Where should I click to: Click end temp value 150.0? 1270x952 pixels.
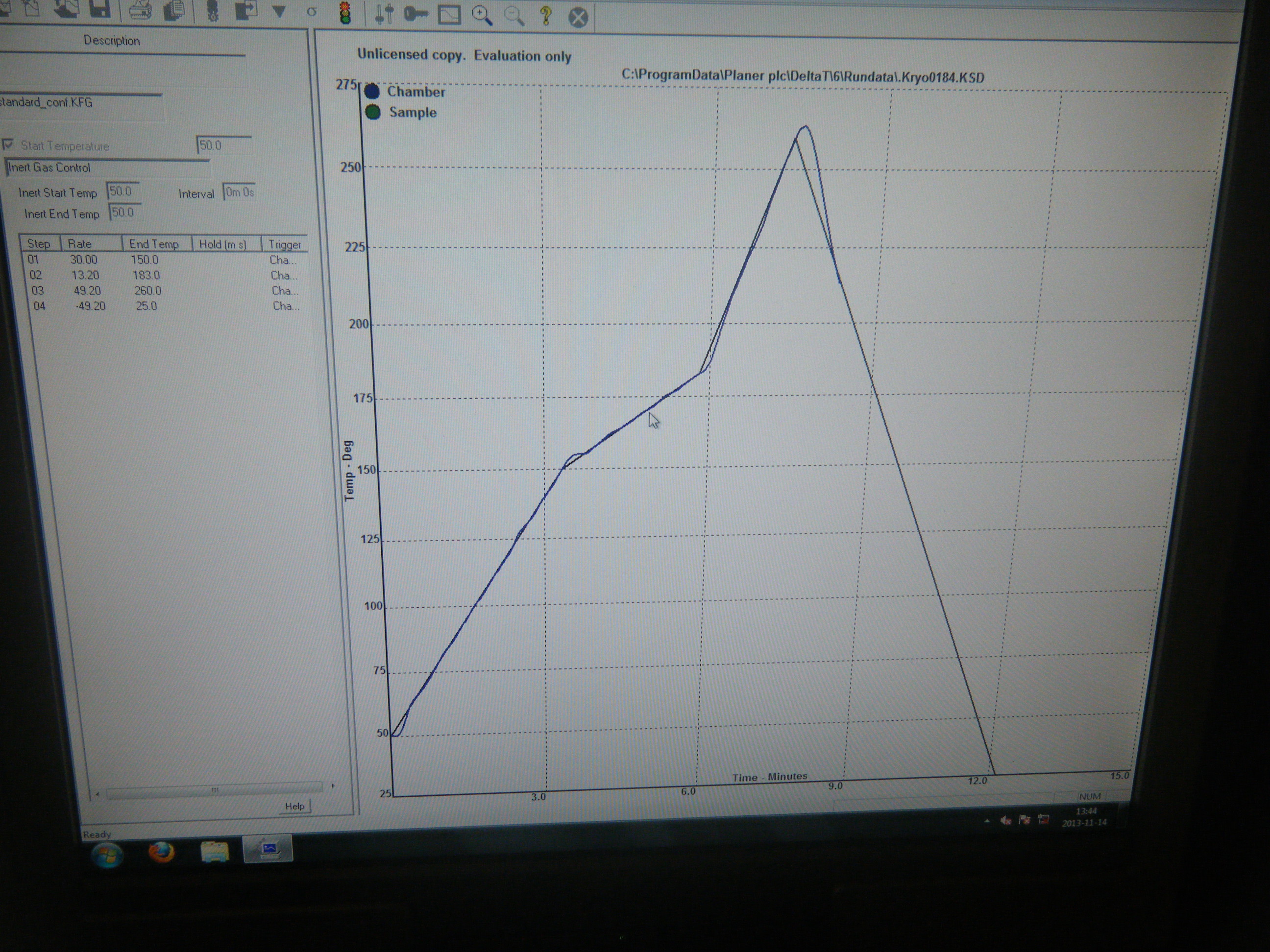(144, 260)
